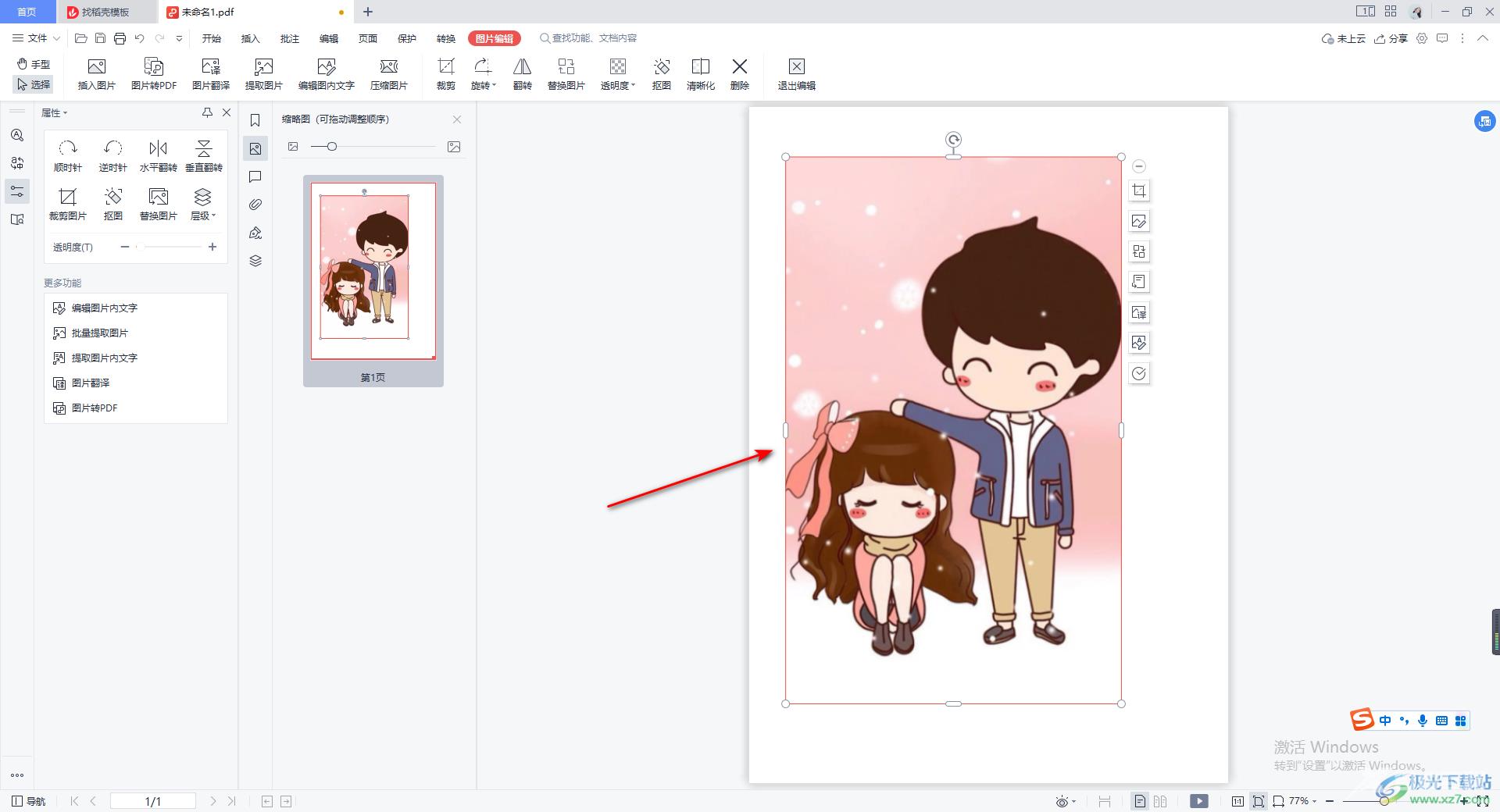Collapse the ribbon with the chevron
Screen dimensions: 1500x812
(x=1482, y=38)
